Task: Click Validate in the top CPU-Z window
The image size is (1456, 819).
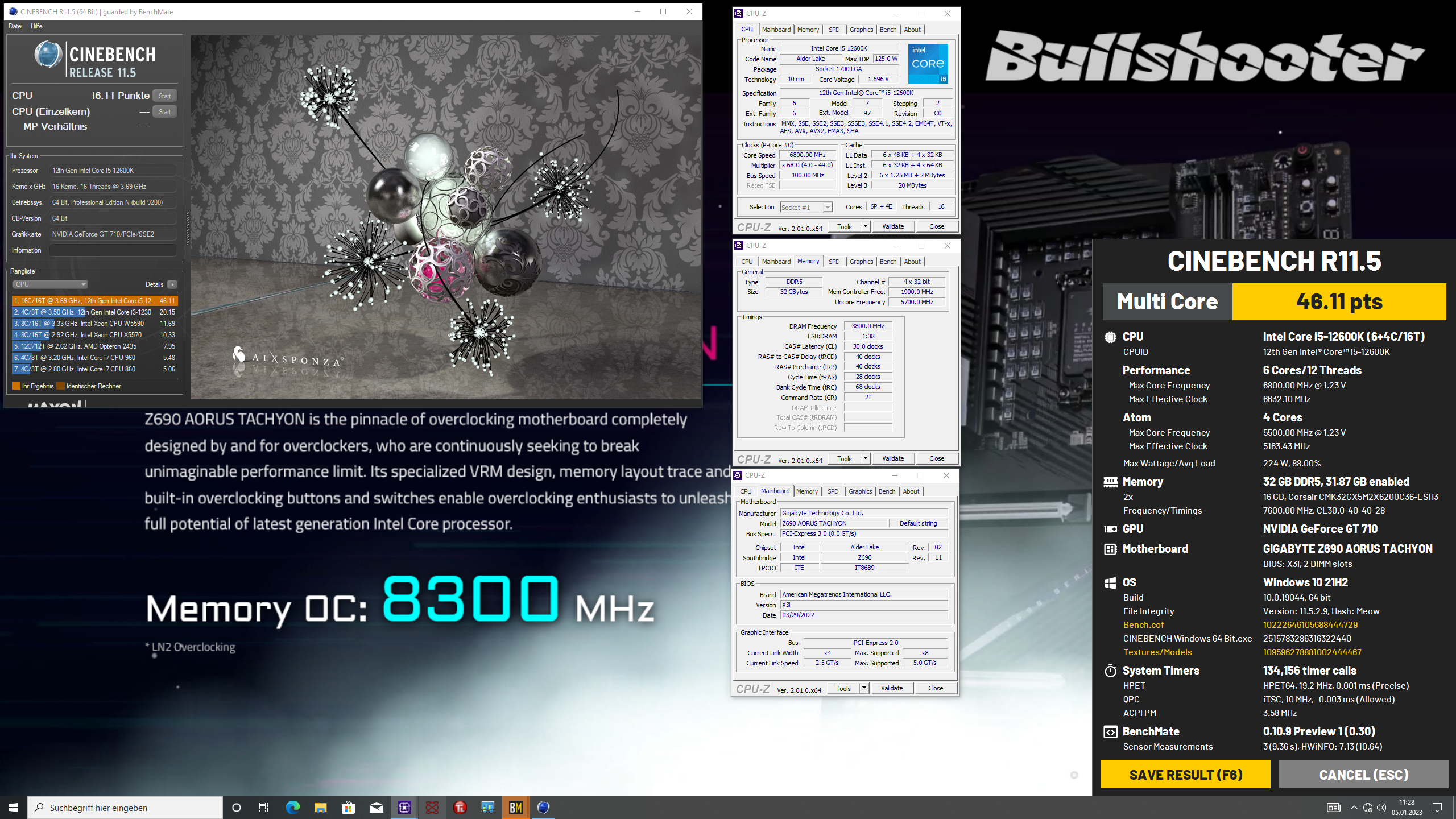Action: [893, 226]
